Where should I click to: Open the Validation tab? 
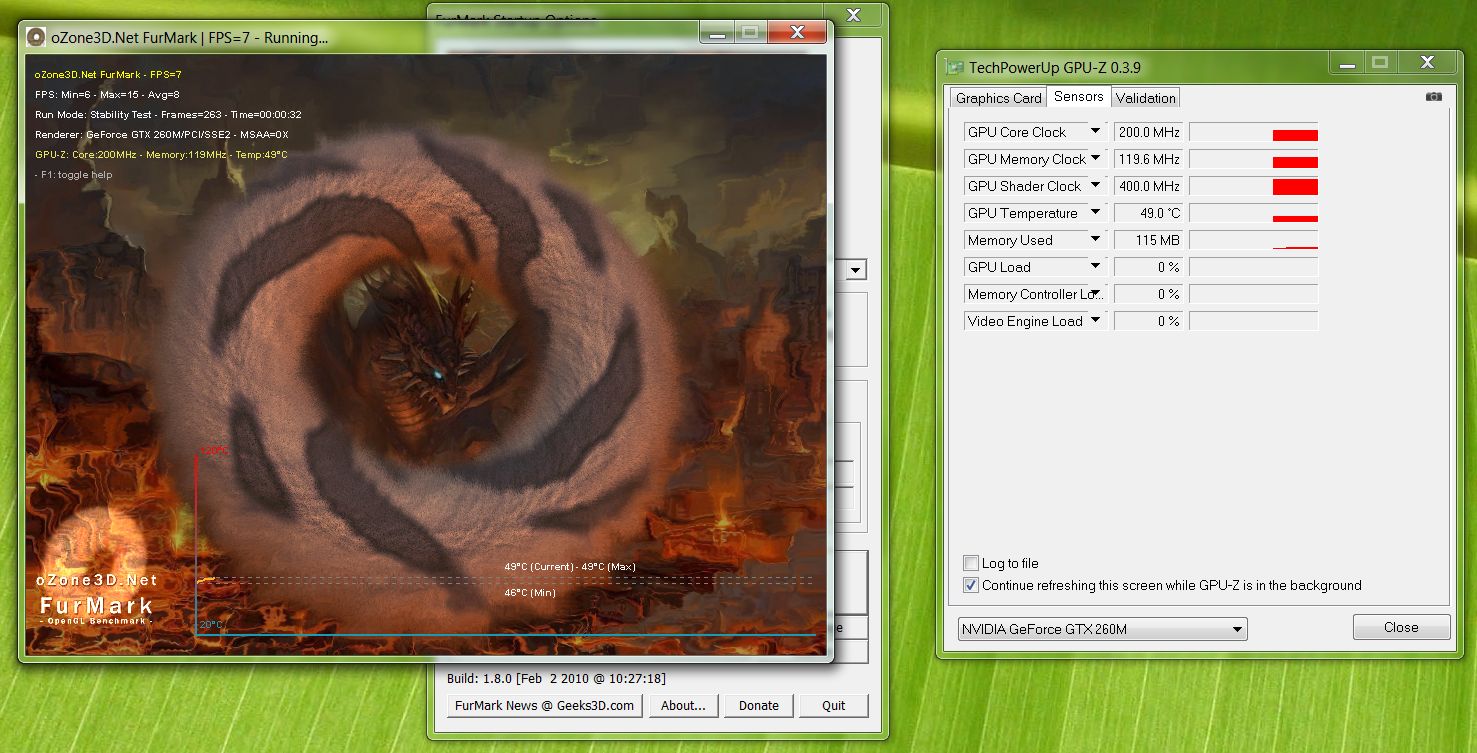(x=1145, y=98)
